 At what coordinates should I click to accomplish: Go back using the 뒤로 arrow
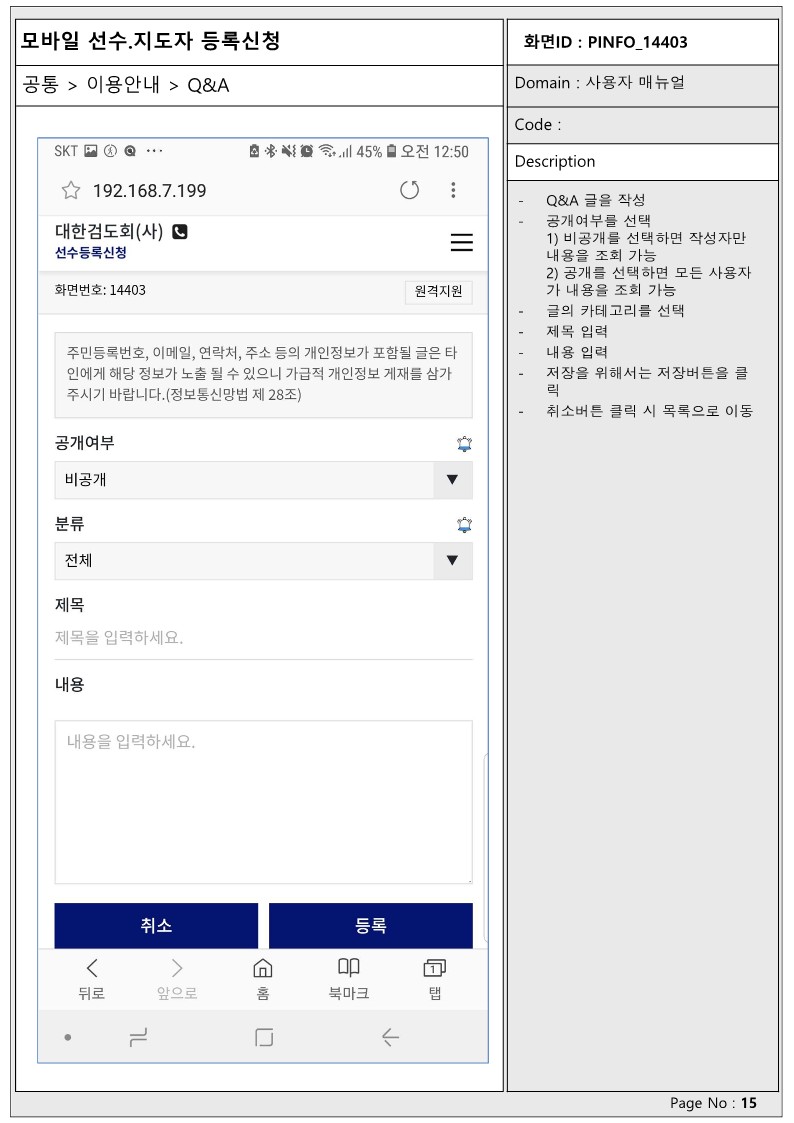pyautogui.click(x=92, y=978)
